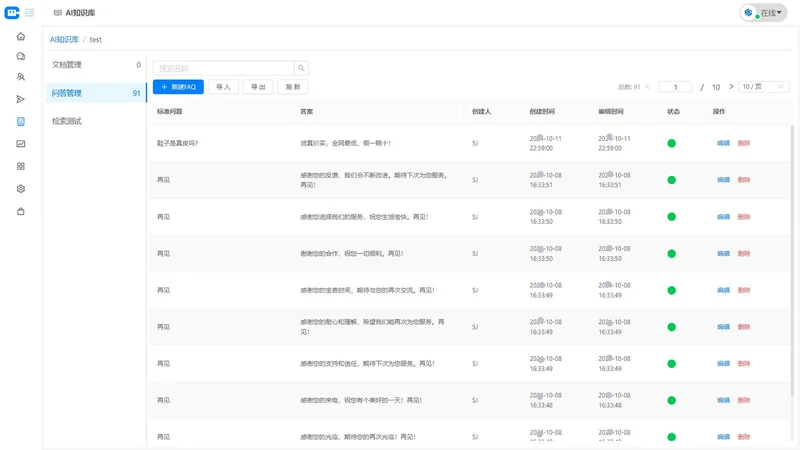Open the highlighted knowledge base sidebar icon

(x=20, y=121)
